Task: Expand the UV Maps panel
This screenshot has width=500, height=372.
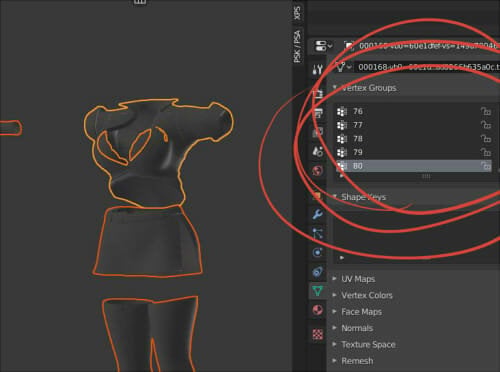Action: [x=334, y=278]
